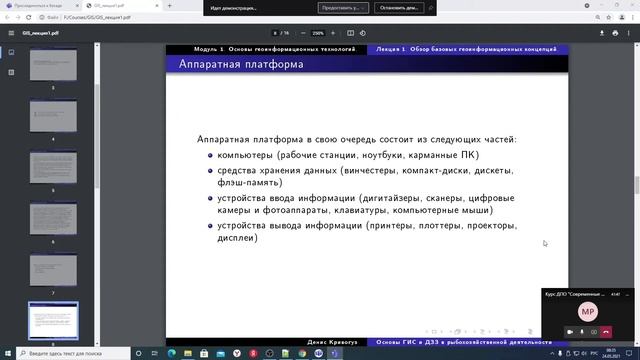Pin the screen sharing toolbar
This screenshot has height=360, width=640.
click(430, 8)
